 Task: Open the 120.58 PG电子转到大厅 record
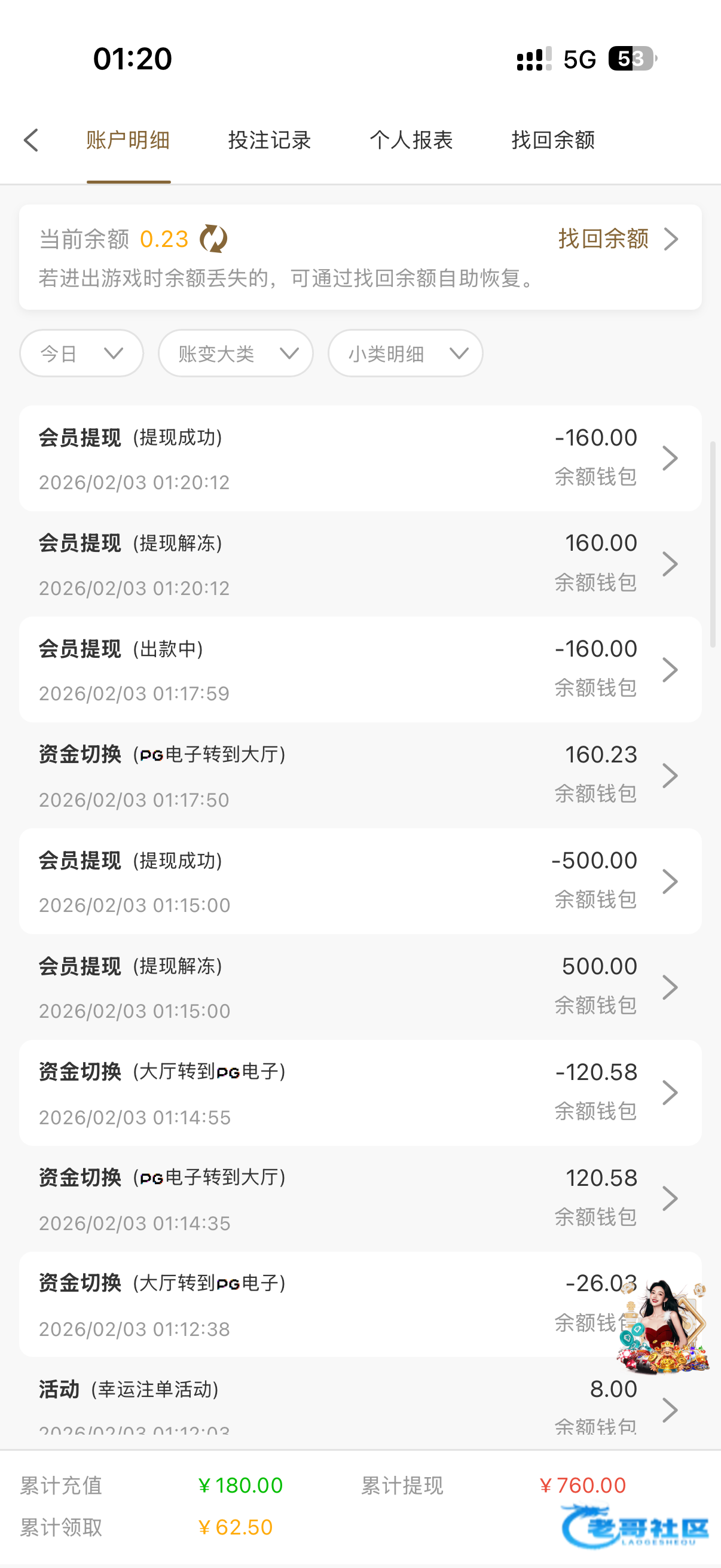click(359, 1199)
